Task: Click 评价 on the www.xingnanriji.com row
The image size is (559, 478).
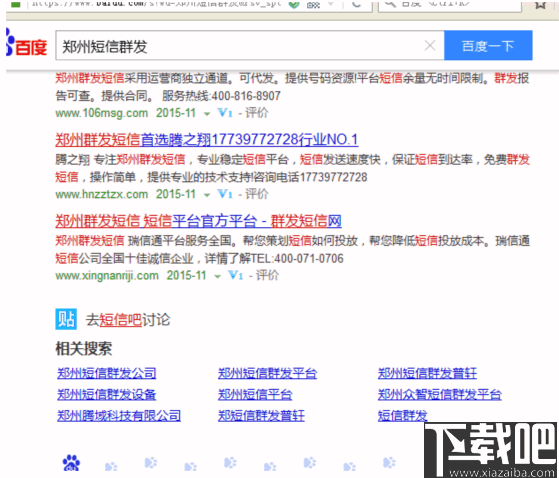Action: coord(267,276)
